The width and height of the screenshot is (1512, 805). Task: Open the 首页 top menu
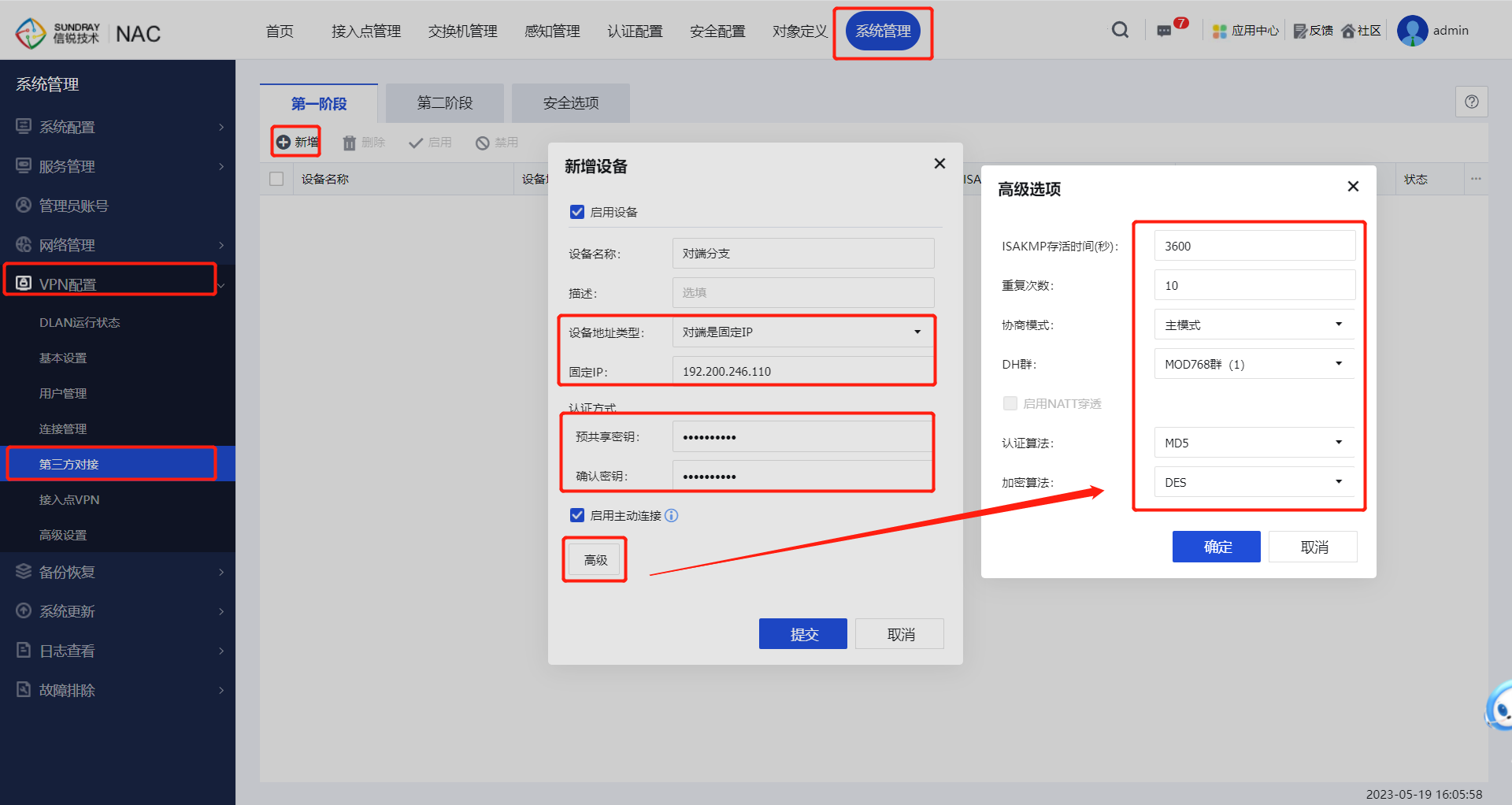(x=280, y=32)
